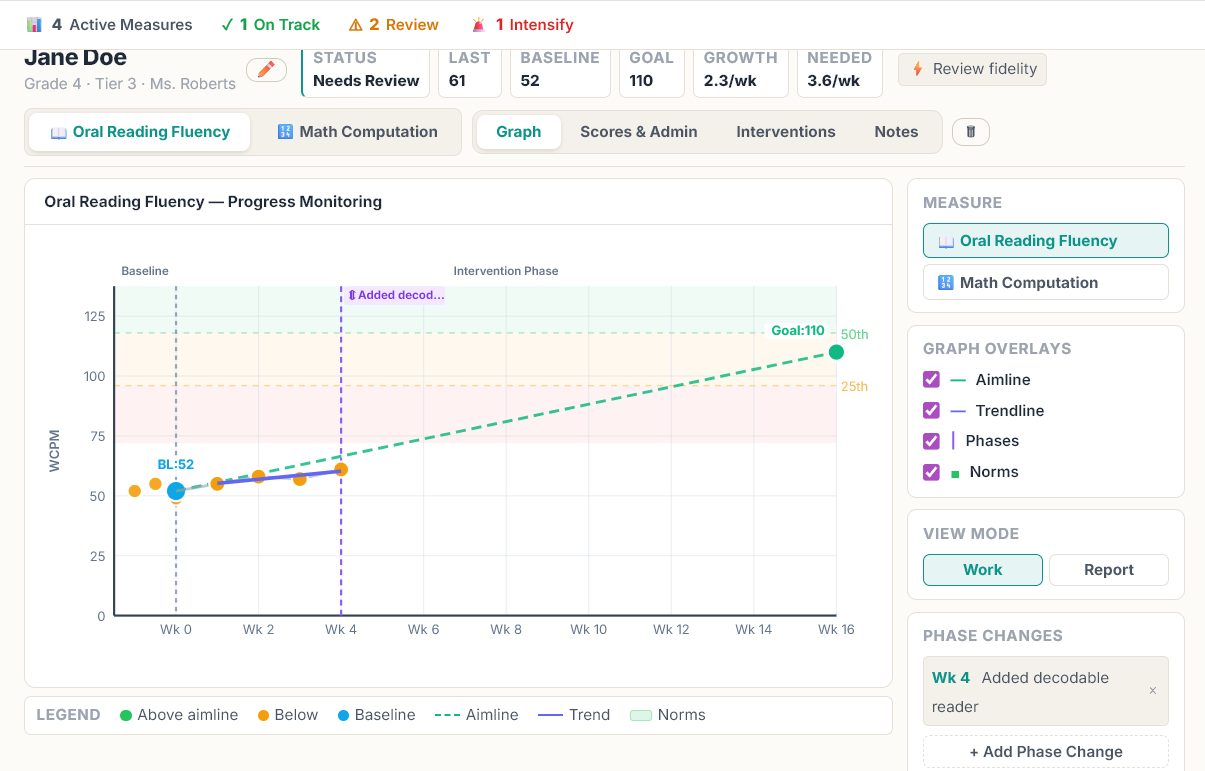Click the 50th percentile norm label
The height and width of the screenshot is (771, 1205).
coord(854,334)
